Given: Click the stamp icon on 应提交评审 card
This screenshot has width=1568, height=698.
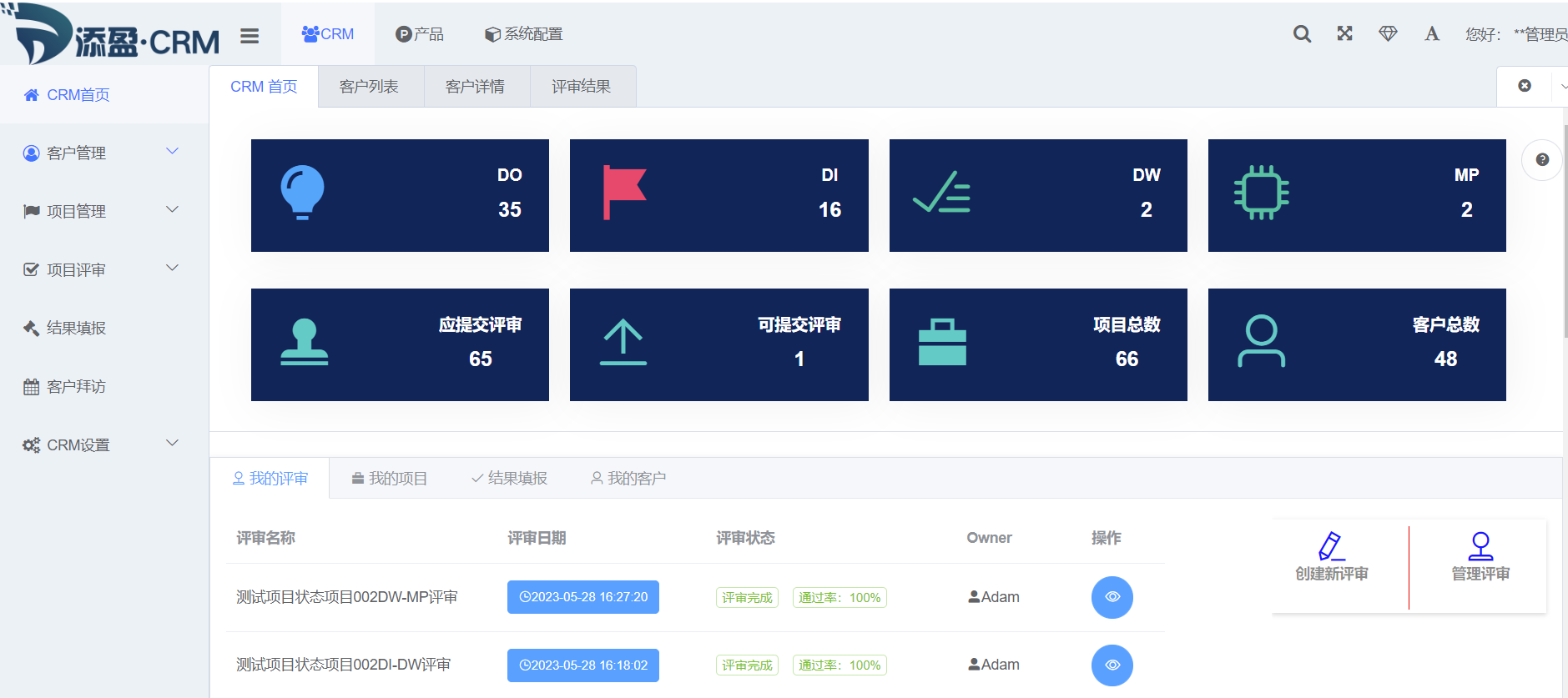Looking at the screenshot, I should point(304,342).
